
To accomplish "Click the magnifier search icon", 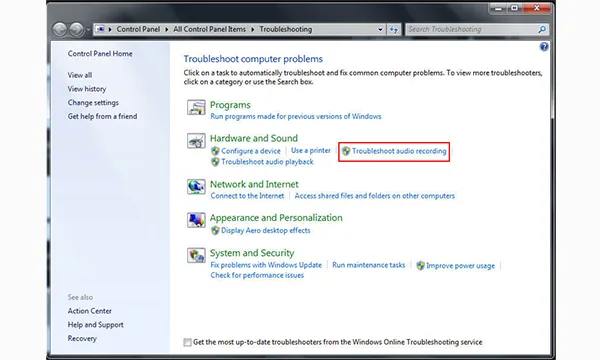I will (x=542, y=29).
